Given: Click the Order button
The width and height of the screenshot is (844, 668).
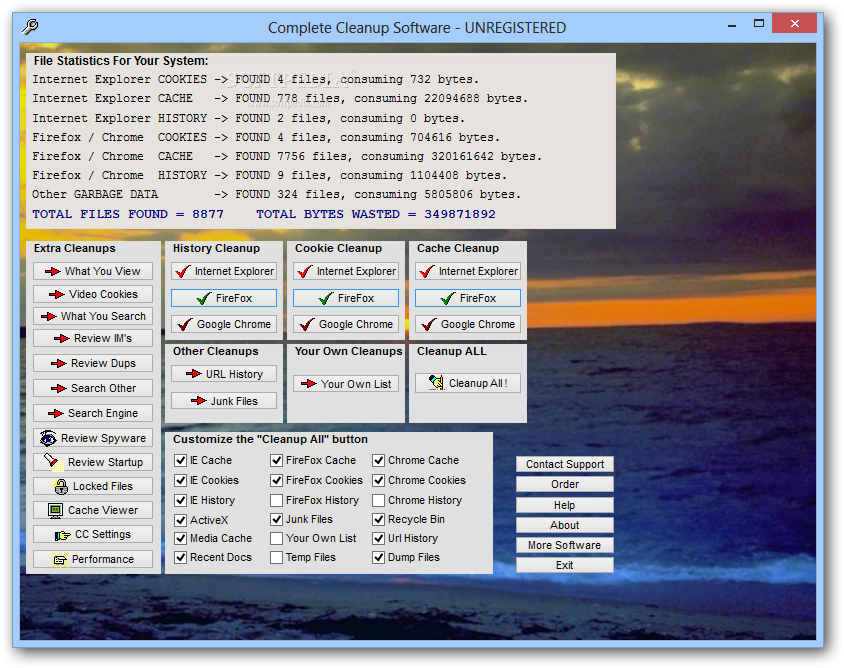Looking at the screenshot, I should point(565,484).
